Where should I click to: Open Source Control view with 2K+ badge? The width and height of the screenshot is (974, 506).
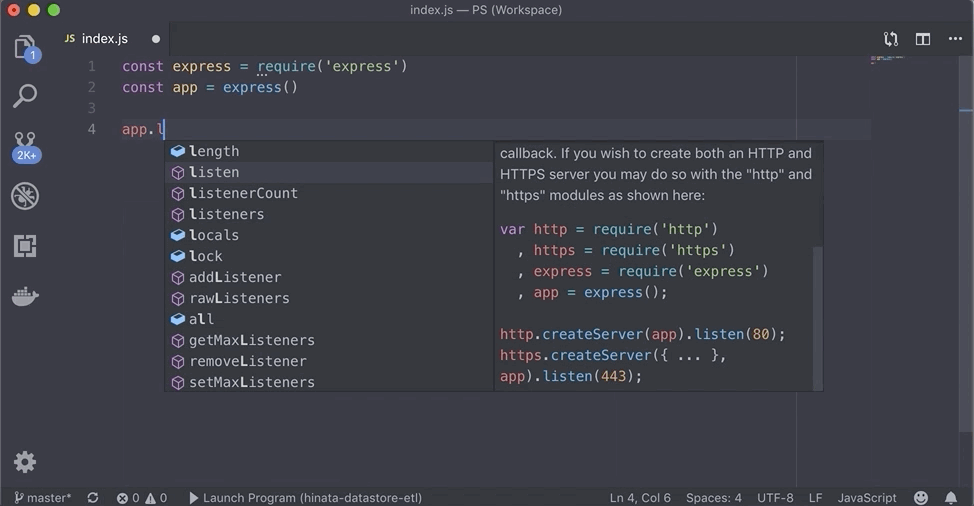25,147
